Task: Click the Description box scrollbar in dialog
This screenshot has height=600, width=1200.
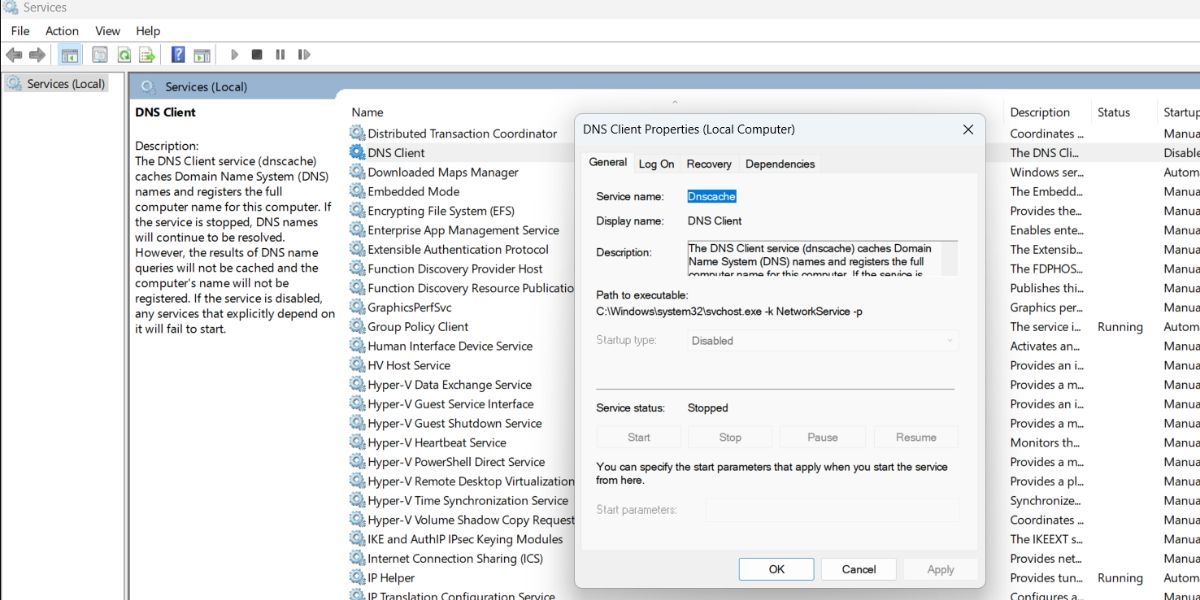Action: (x=950, y=258)
